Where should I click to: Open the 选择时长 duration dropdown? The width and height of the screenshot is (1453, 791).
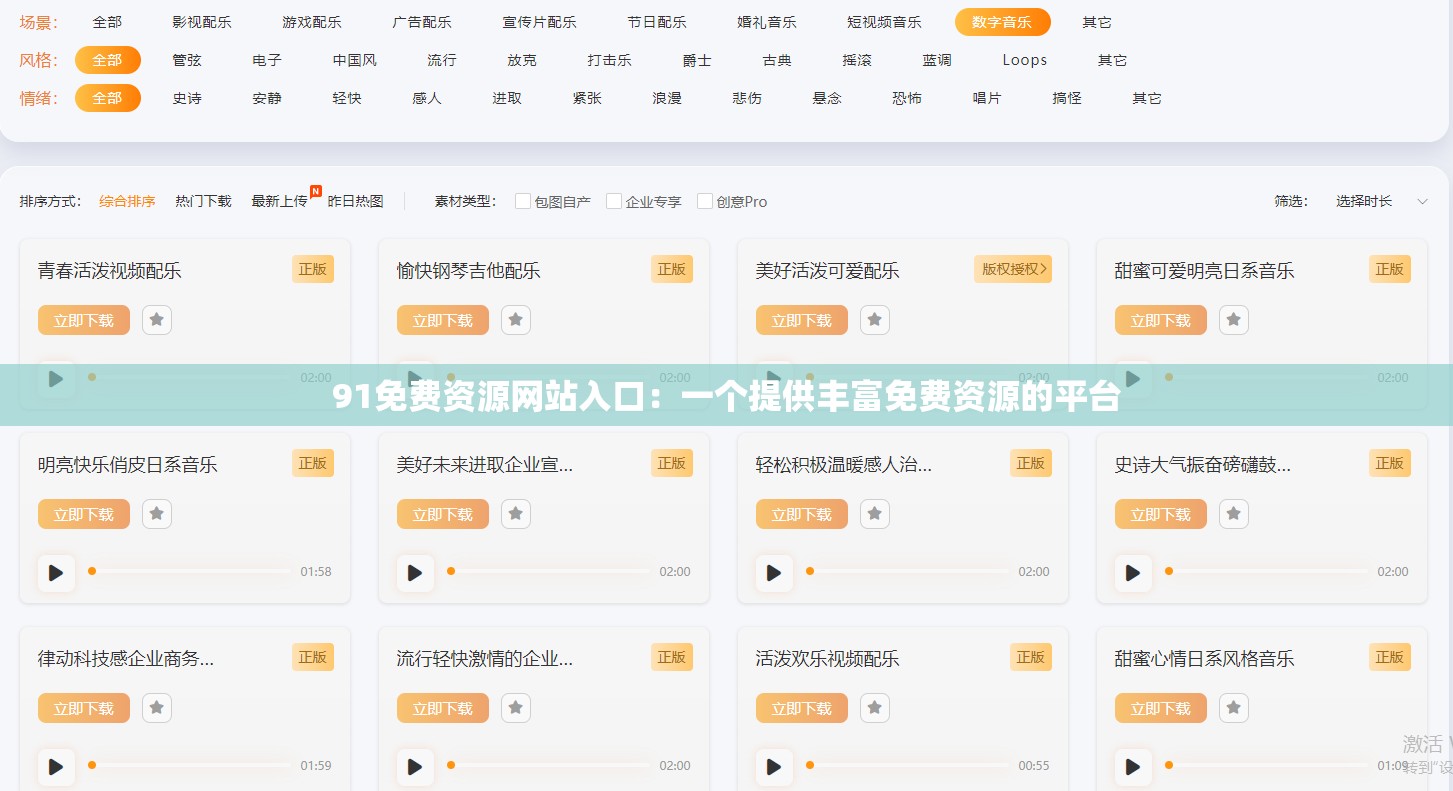[x=1381, y=201]
